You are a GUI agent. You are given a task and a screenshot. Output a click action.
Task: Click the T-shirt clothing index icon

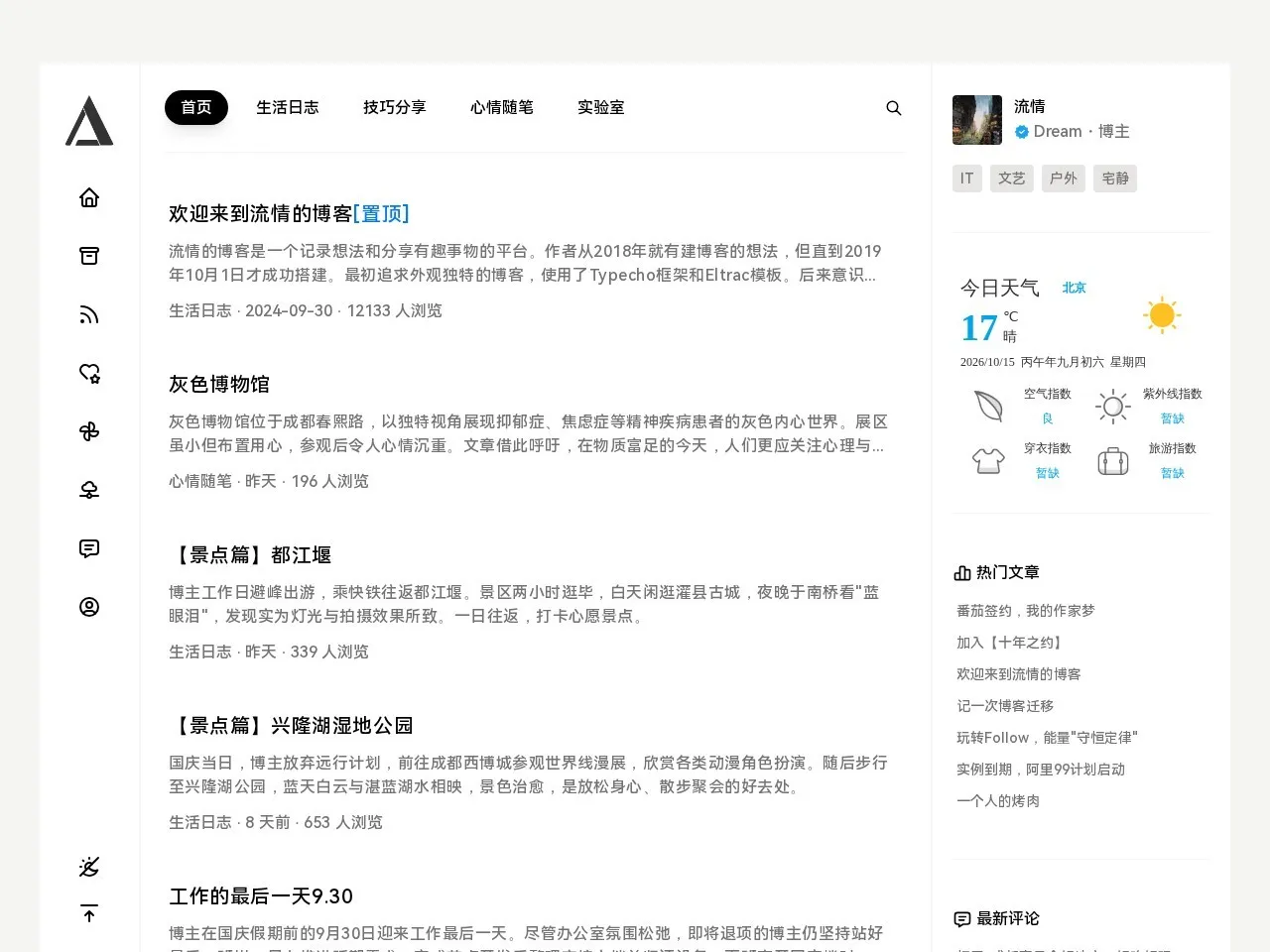(988, 460)
